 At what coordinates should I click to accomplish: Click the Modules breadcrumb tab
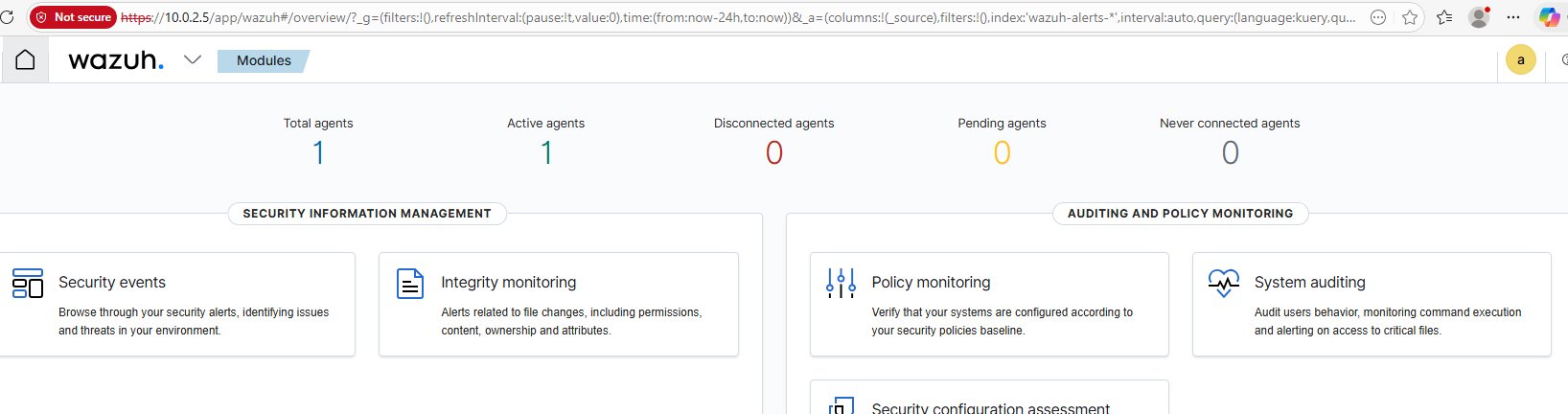[x=264, y=60]
